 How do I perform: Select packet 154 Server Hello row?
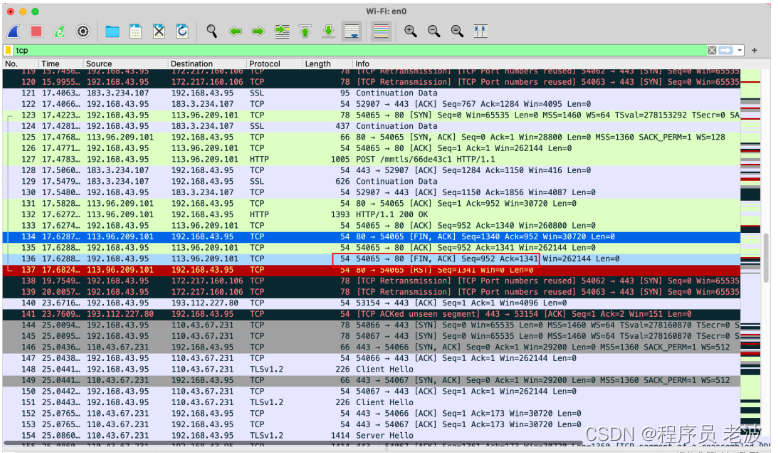coord(371,435)
